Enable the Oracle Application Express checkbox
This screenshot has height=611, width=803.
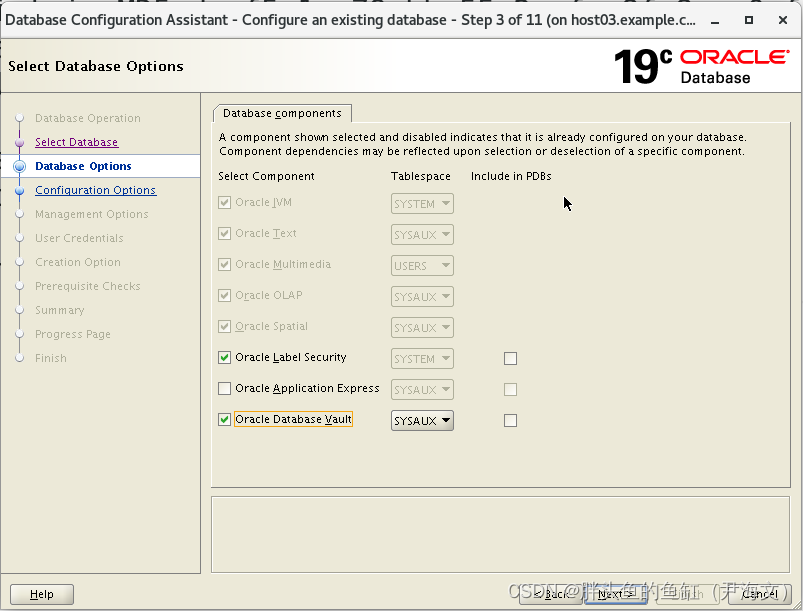(224, 389)
